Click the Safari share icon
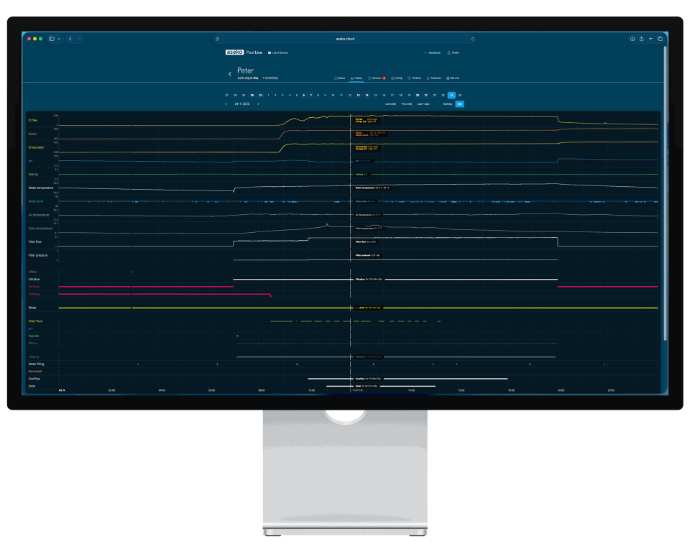690x552 pixels. (x=641, y=39)
